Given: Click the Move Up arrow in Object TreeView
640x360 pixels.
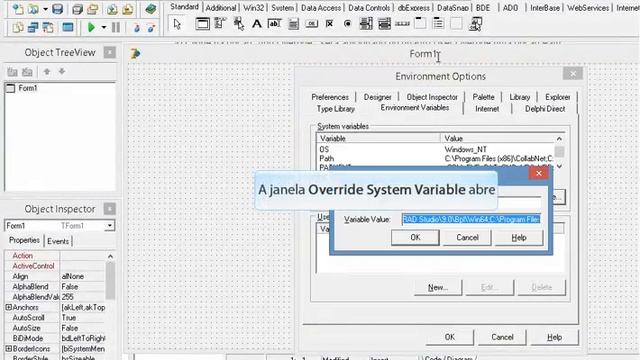Looking at the screenshot, I should (x=47, y=72).
